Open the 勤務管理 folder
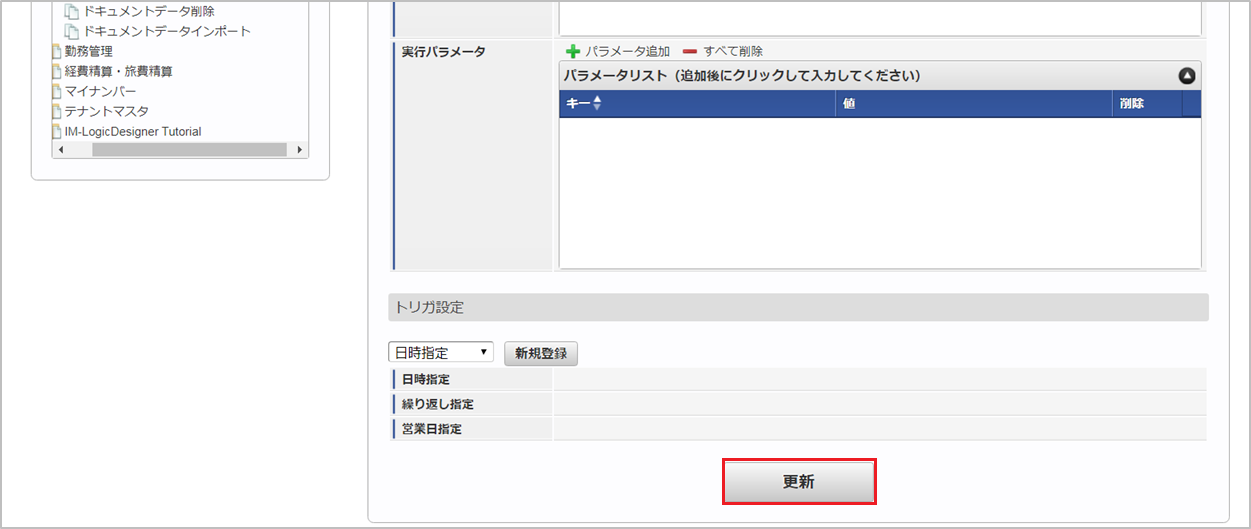This screenshot has height=529, width=1251. [89, 51]
